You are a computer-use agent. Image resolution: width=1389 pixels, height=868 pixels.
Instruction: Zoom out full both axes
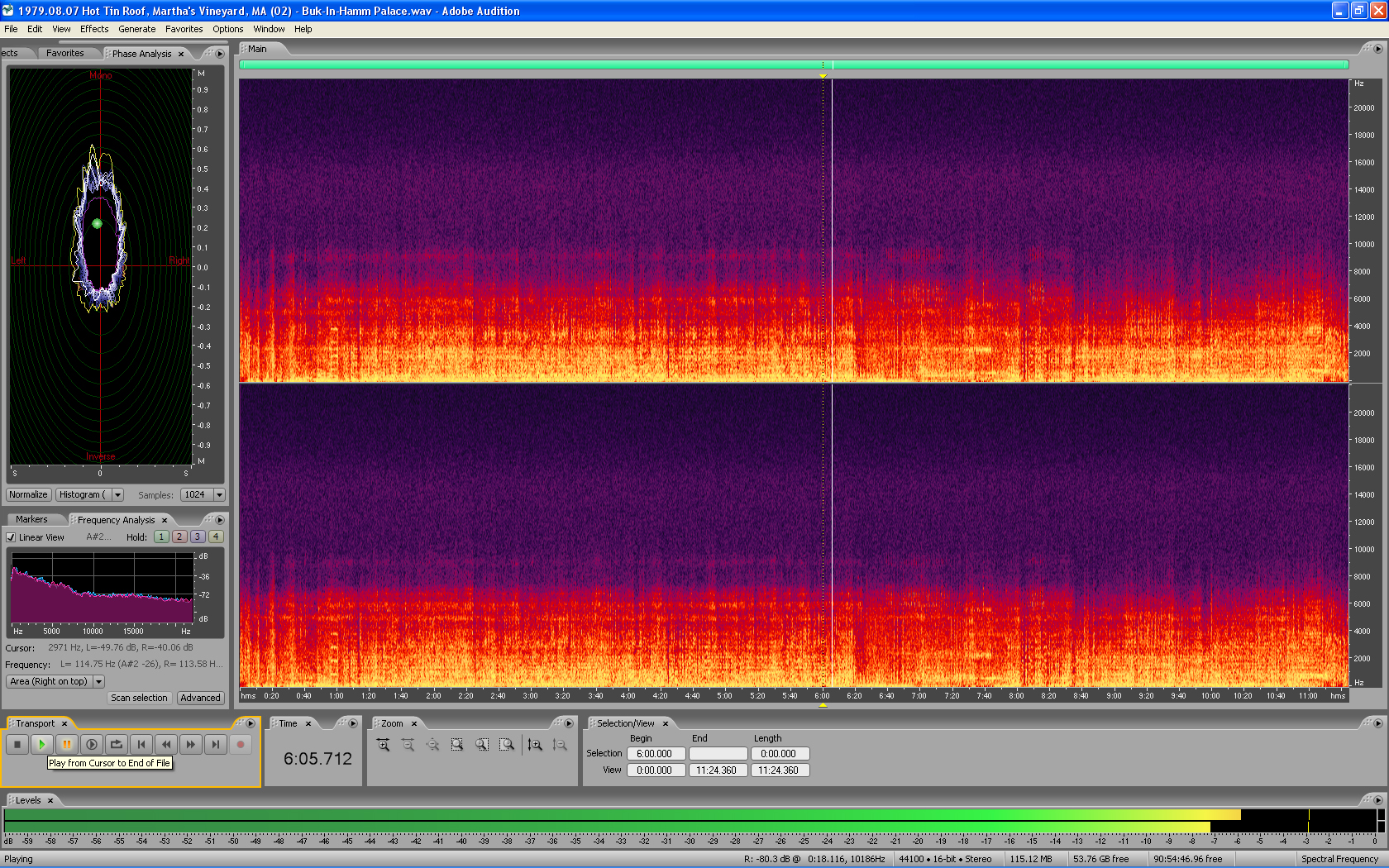(433, 745)
